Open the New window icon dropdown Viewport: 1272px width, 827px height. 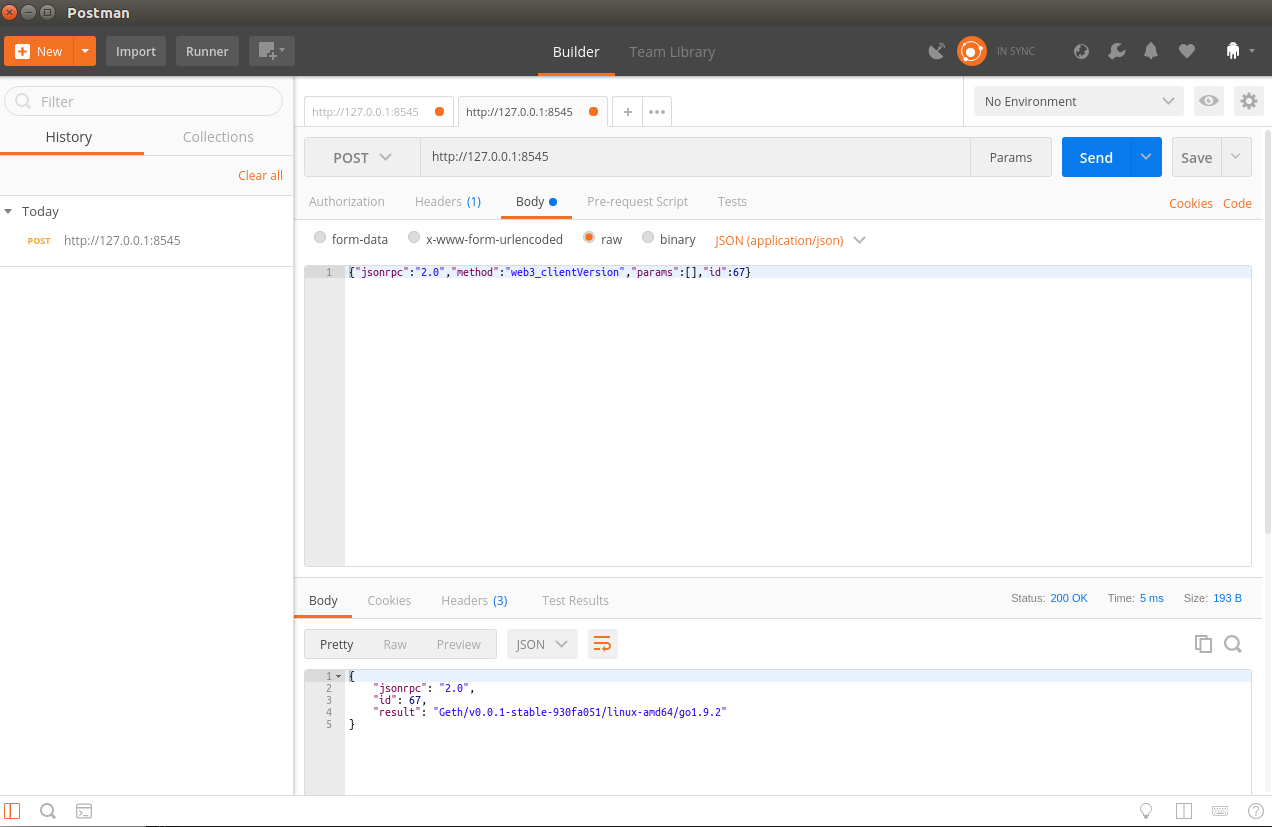(271, 51)
